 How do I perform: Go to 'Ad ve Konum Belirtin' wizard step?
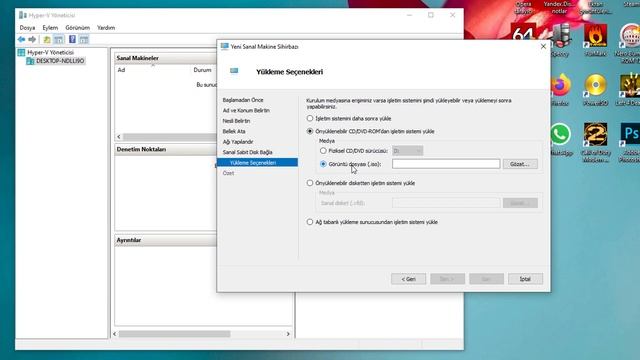point(246,111)
